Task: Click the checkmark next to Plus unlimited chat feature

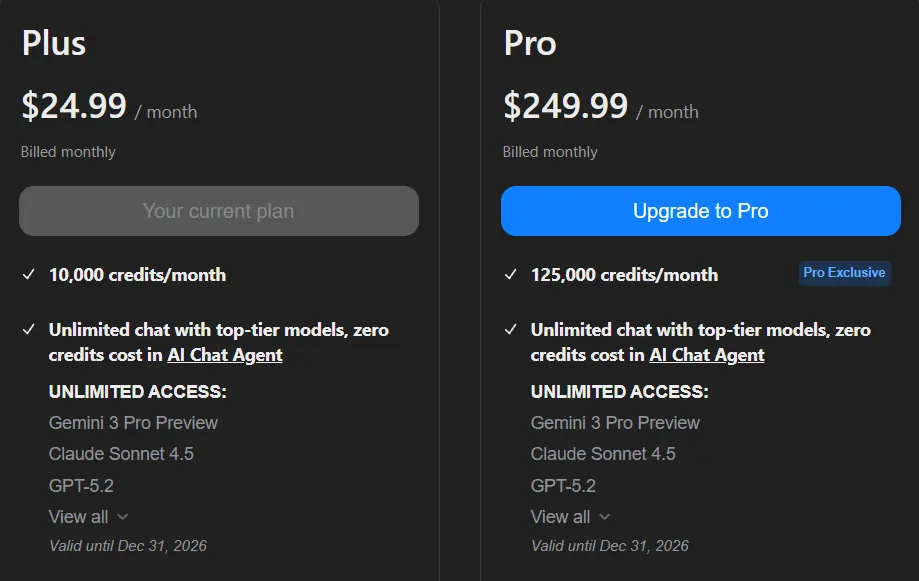Action: (x=29, y=330)
